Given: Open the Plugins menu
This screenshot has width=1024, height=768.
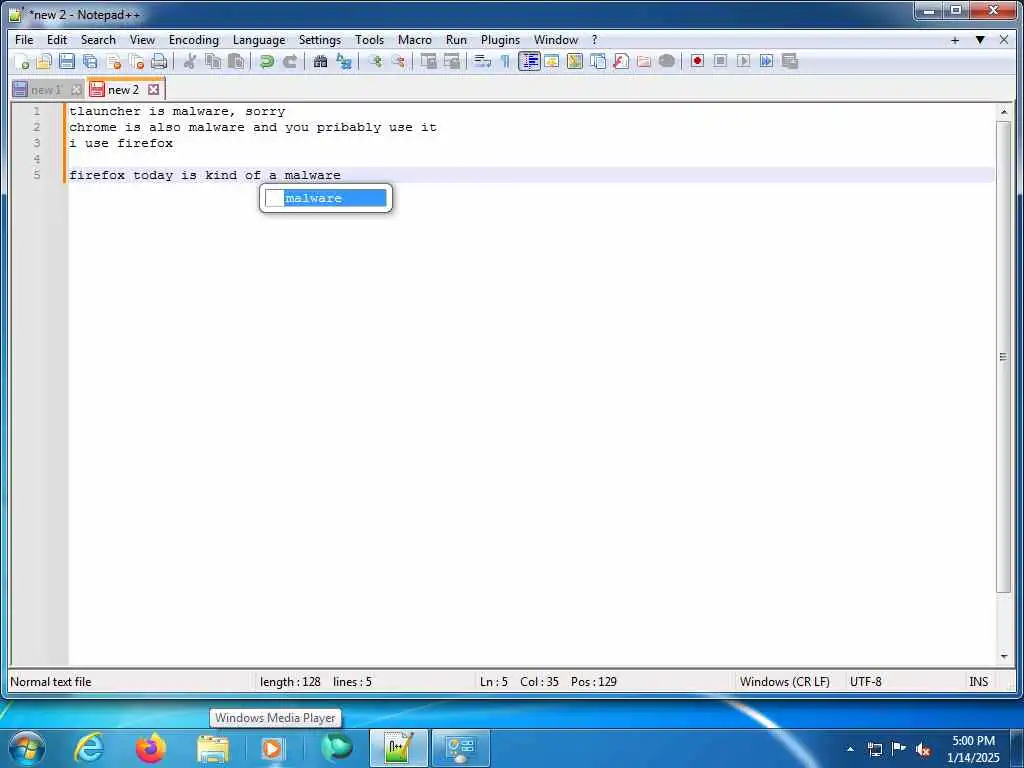Looking at the screenshot, I should (500, 40).
